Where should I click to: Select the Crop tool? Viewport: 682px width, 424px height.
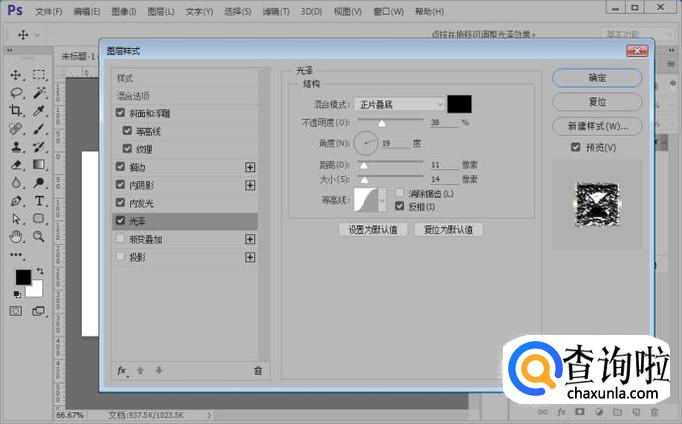tap(16, 111)
